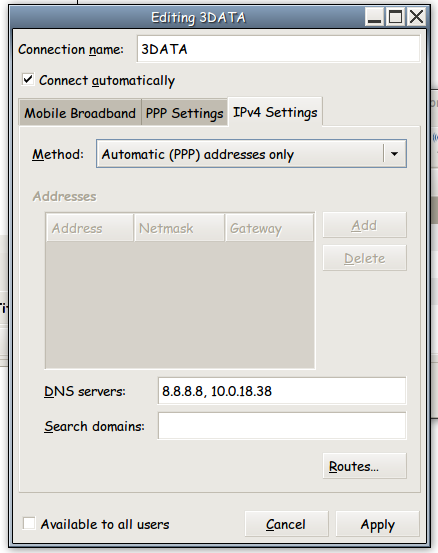
Task: Click the Add address button
Action: point(365,225)
